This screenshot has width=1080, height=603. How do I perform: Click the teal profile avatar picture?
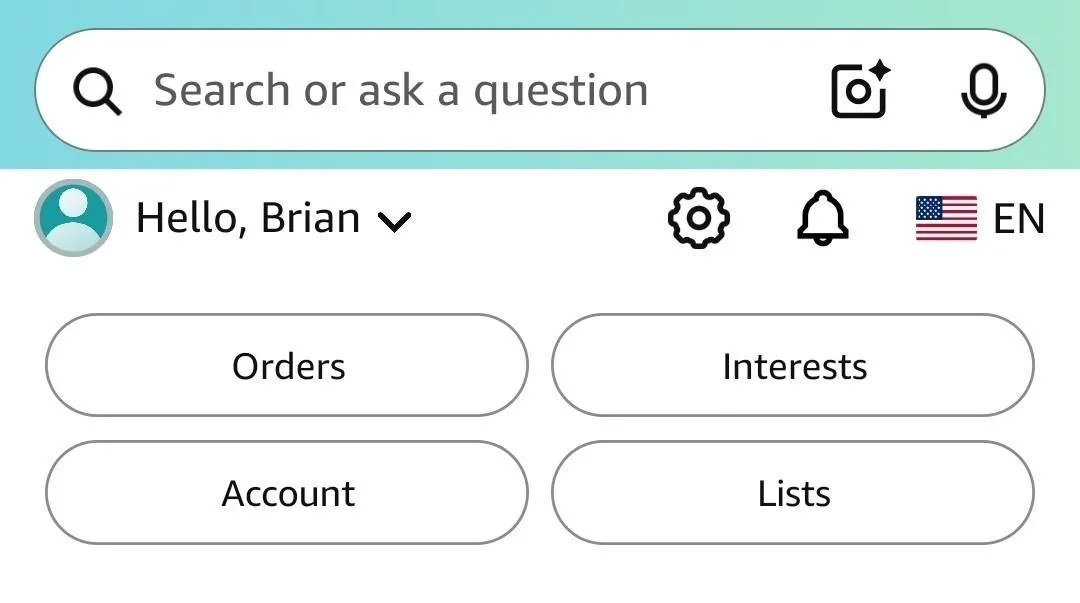(x=73, y=217)
